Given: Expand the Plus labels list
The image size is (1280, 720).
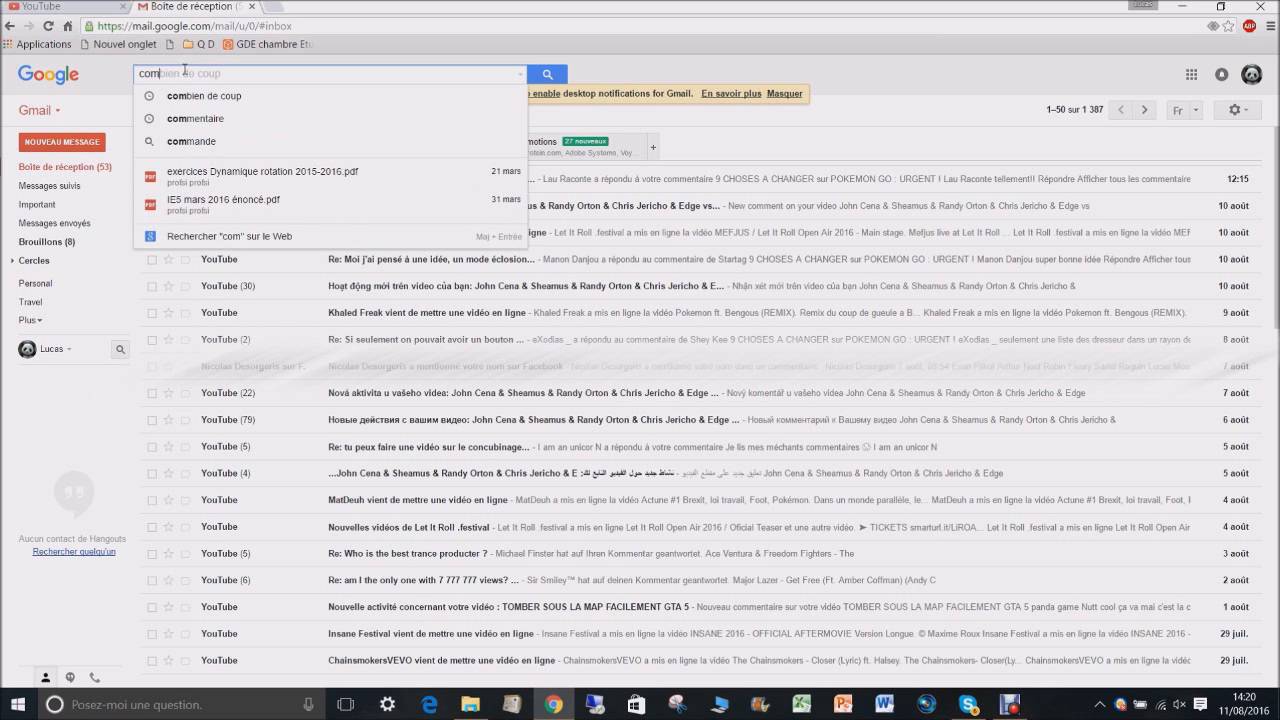Looking at the screenshot, I should [x=30, y=320].
